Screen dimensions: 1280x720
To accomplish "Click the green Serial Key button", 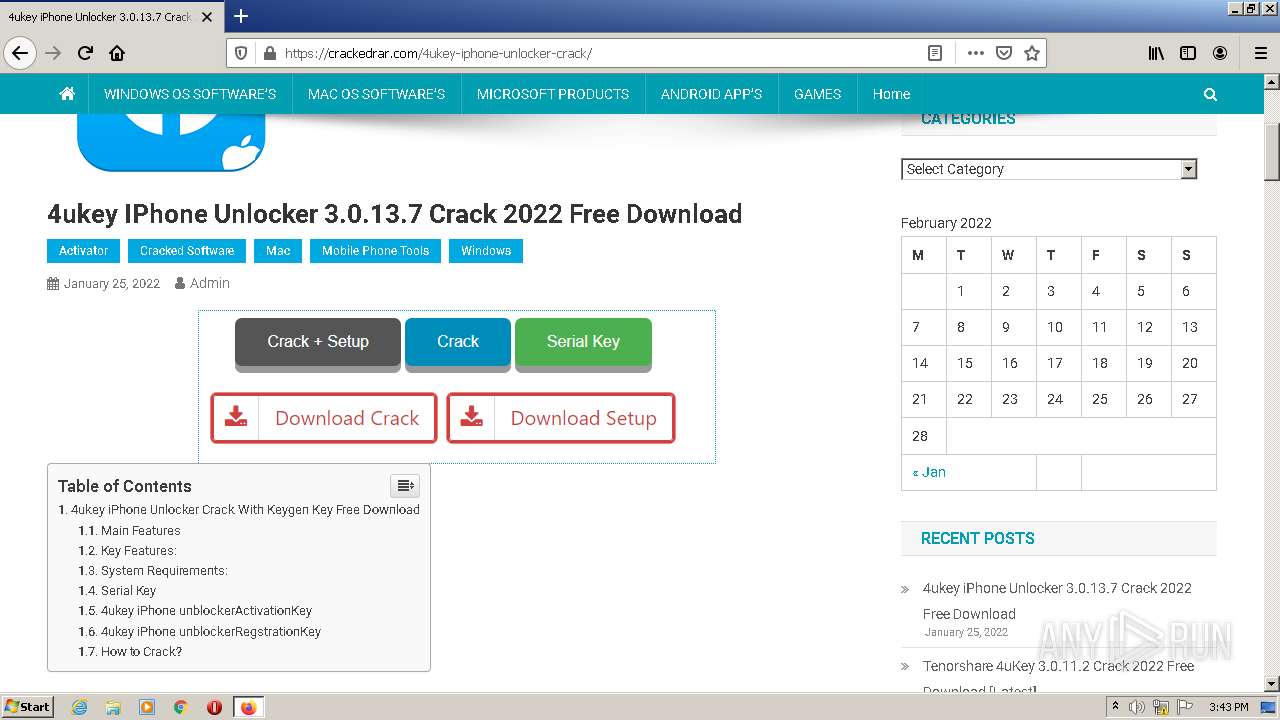I will click(583, 342).
